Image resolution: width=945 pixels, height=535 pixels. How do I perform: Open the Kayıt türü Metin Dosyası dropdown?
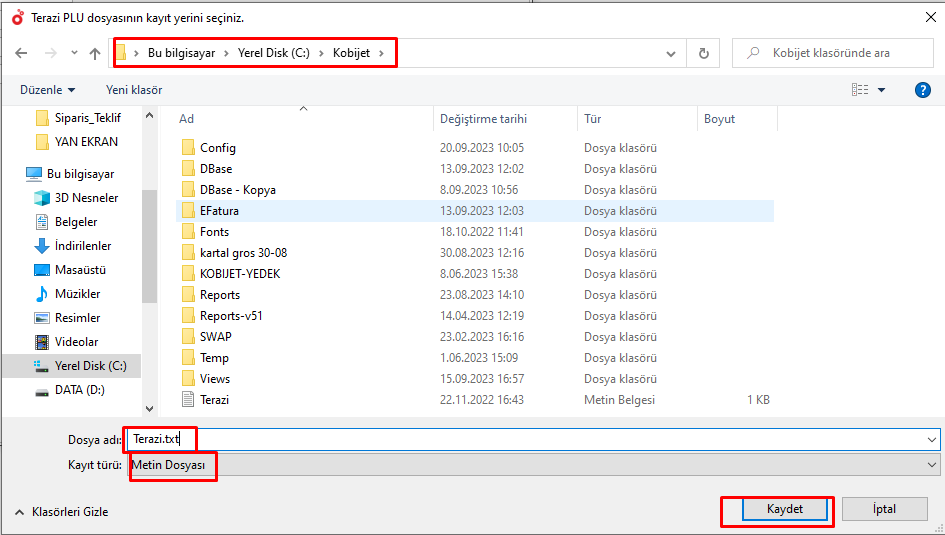click(x=535, y=465)
